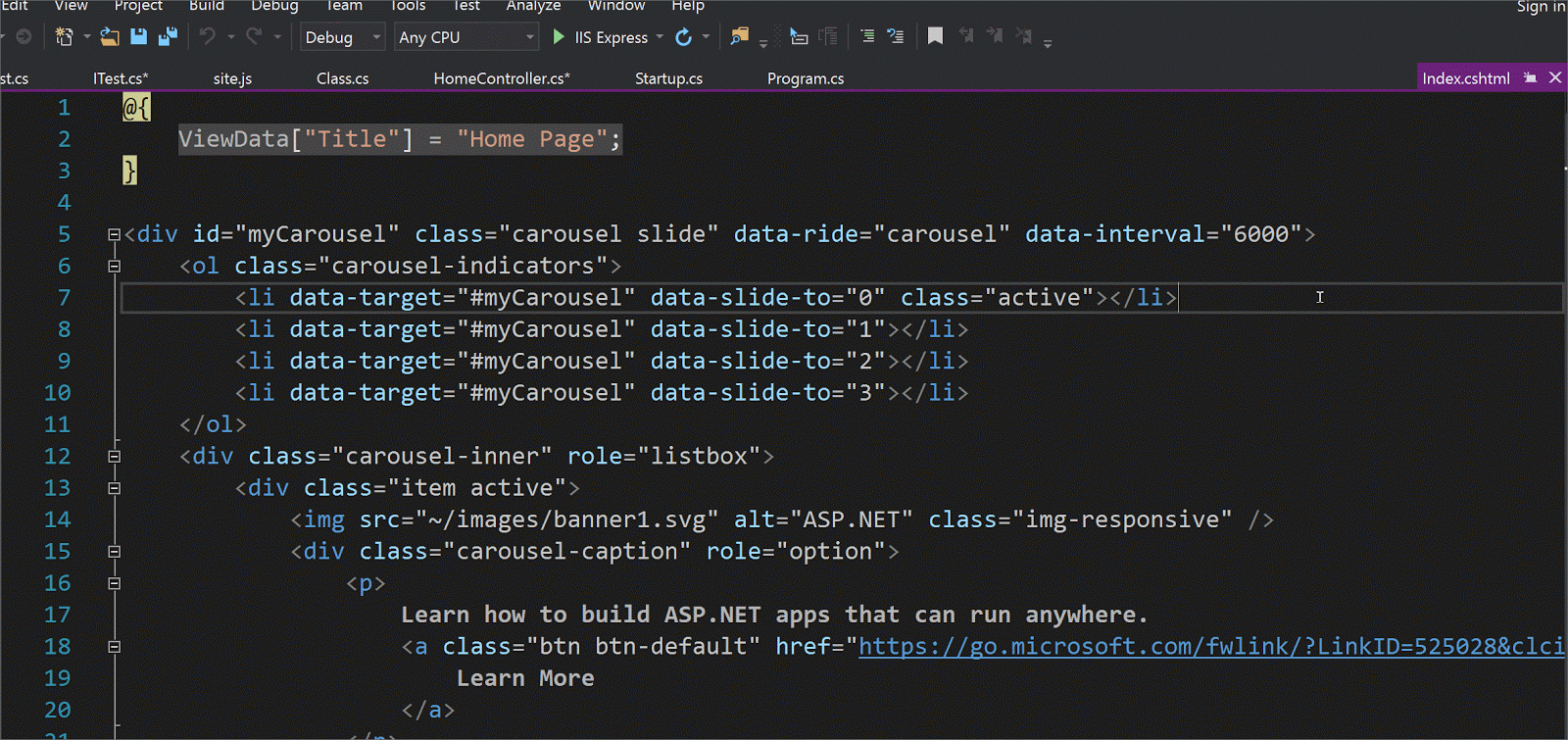Collapse the item active div on line 13
The height and width of the screenshot is (740, 1568).
pos(114,488)
